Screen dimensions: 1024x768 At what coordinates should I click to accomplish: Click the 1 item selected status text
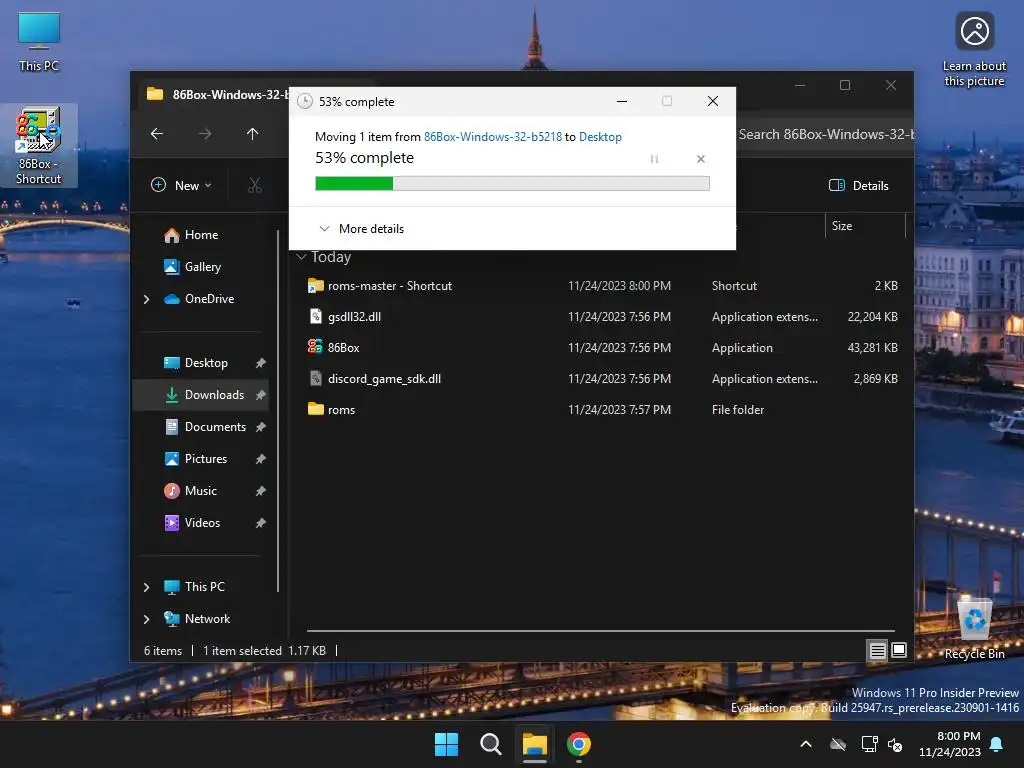click(x=242, y=651)
